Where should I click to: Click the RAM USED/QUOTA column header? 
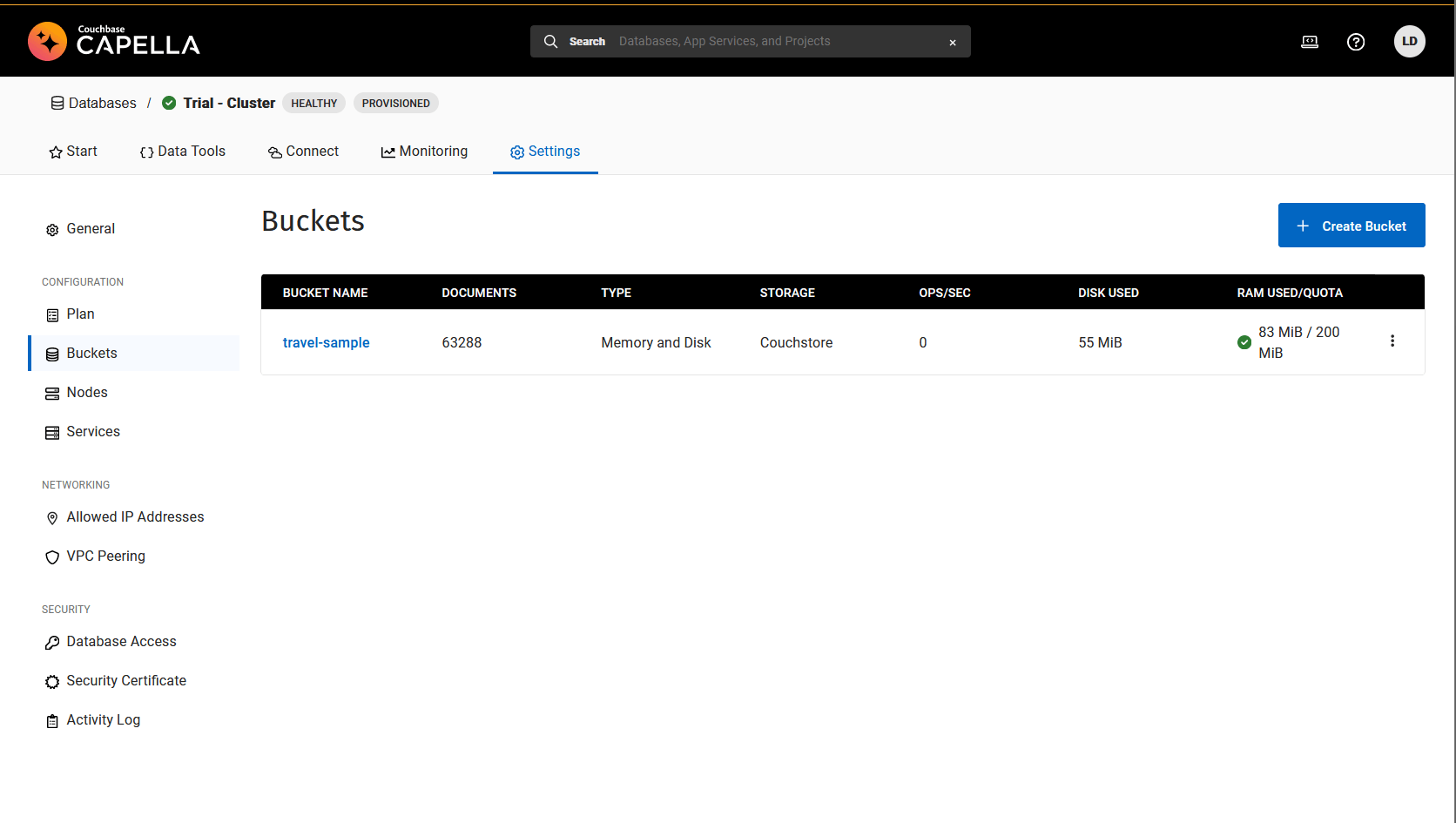coord(1290,293)
